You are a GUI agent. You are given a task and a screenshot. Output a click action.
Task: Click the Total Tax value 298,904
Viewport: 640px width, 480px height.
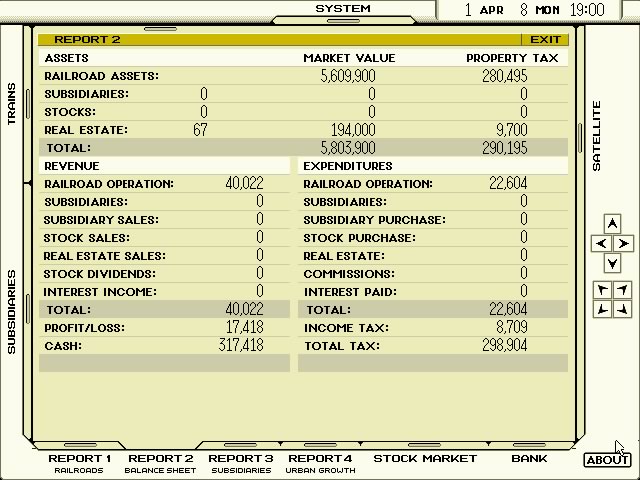click(x=504, y=345)
